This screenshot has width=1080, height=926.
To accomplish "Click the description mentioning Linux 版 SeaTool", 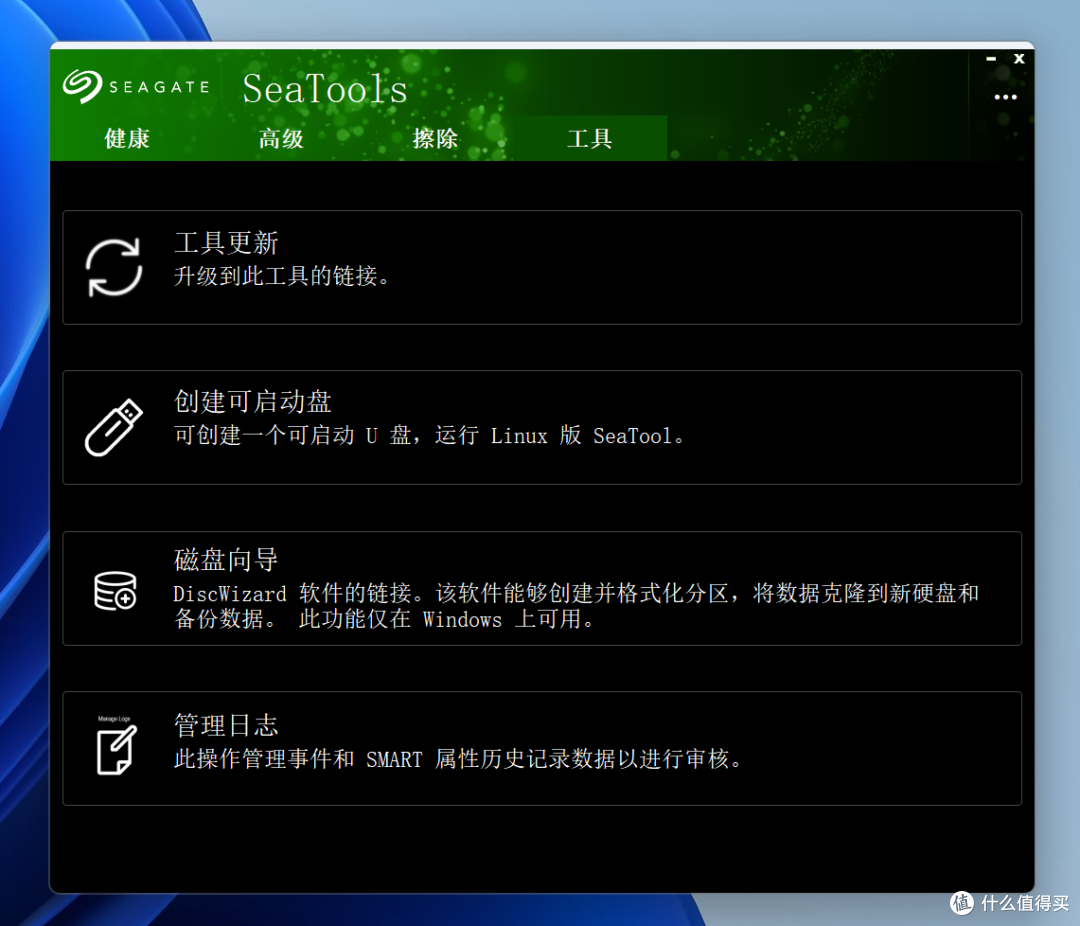I will [429, 435].
